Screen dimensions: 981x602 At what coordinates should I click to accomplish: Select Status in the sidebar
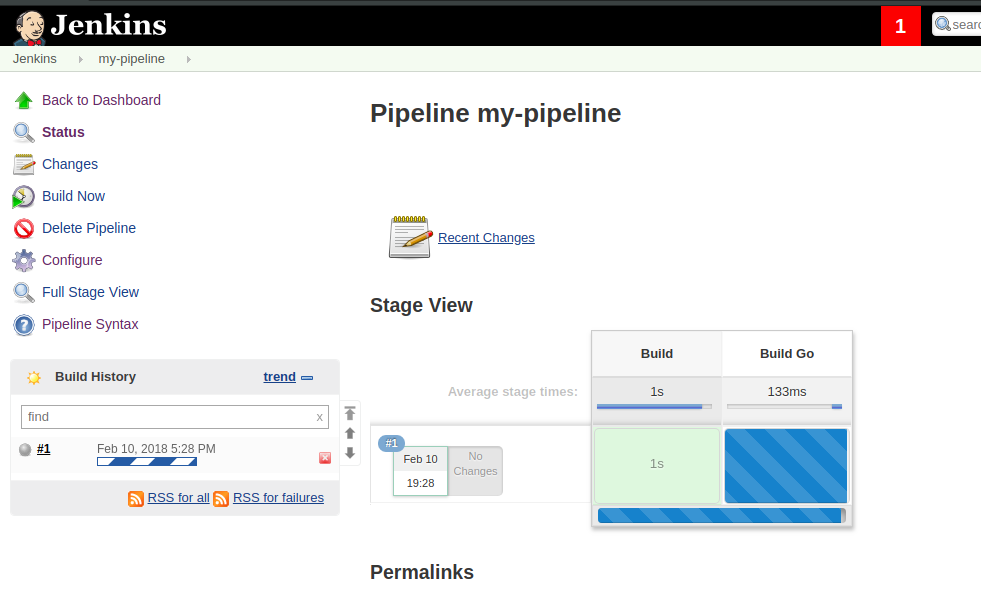(63, 132)
